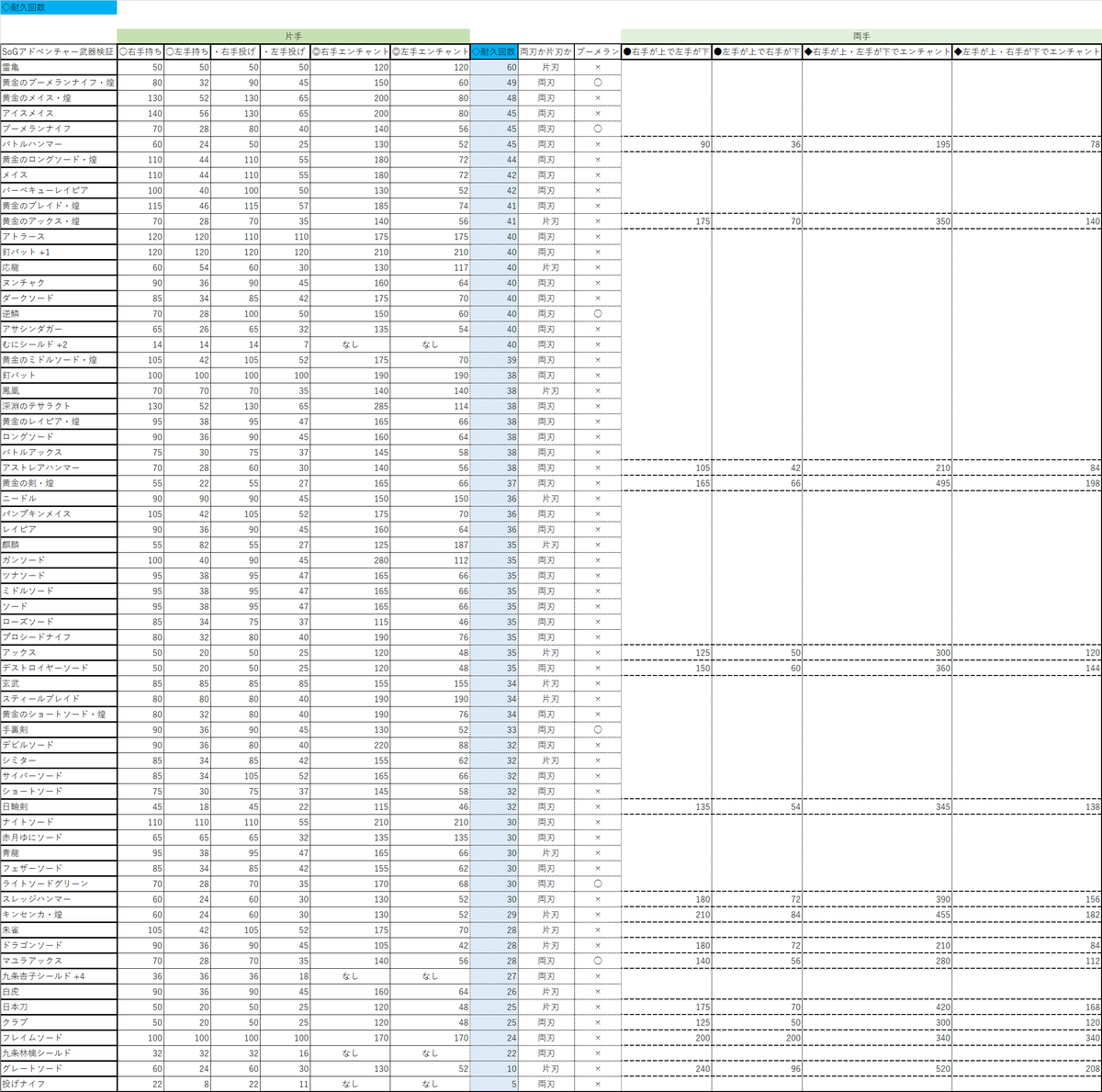
Task: Select the '投げナイフ' row name
Action: click(x=59, y=1084)
